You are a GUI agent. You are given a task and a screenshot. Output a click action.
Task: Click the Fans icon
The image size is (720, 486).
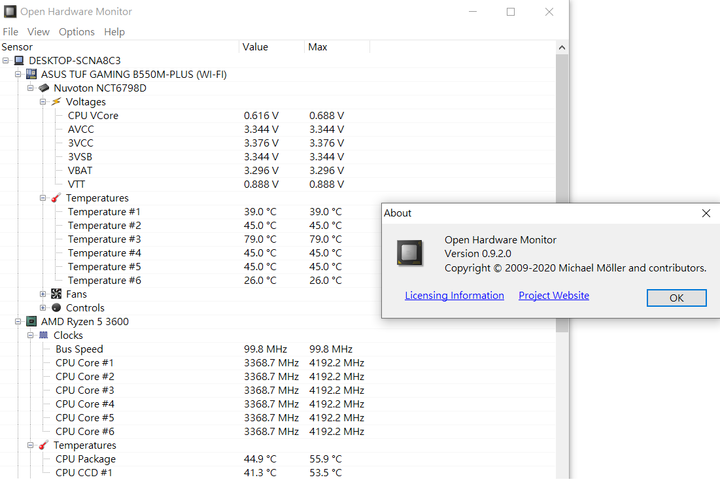56,294
